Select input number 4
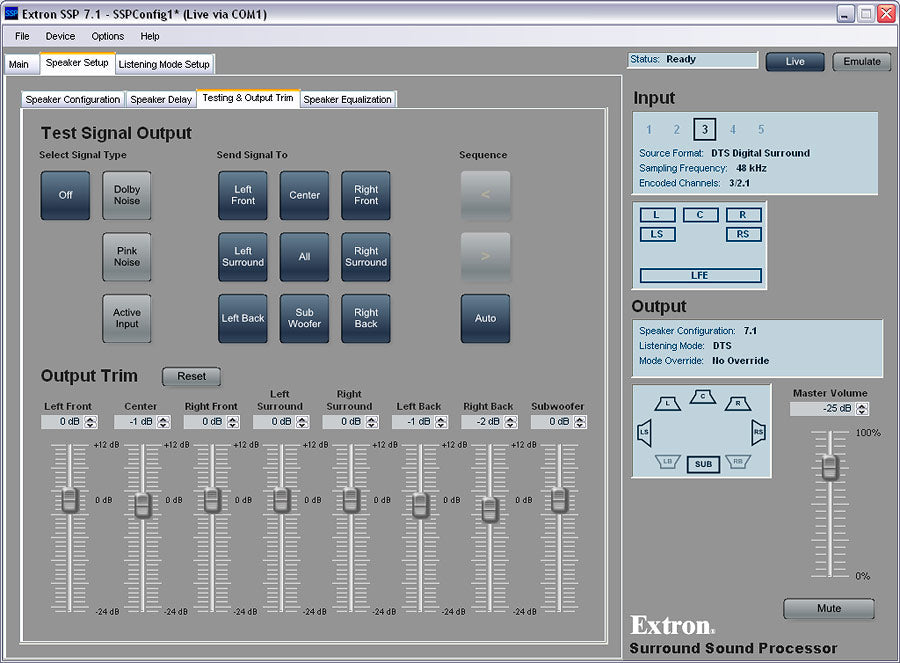Viewport: 900px width, 663px height. coord(733,130)
